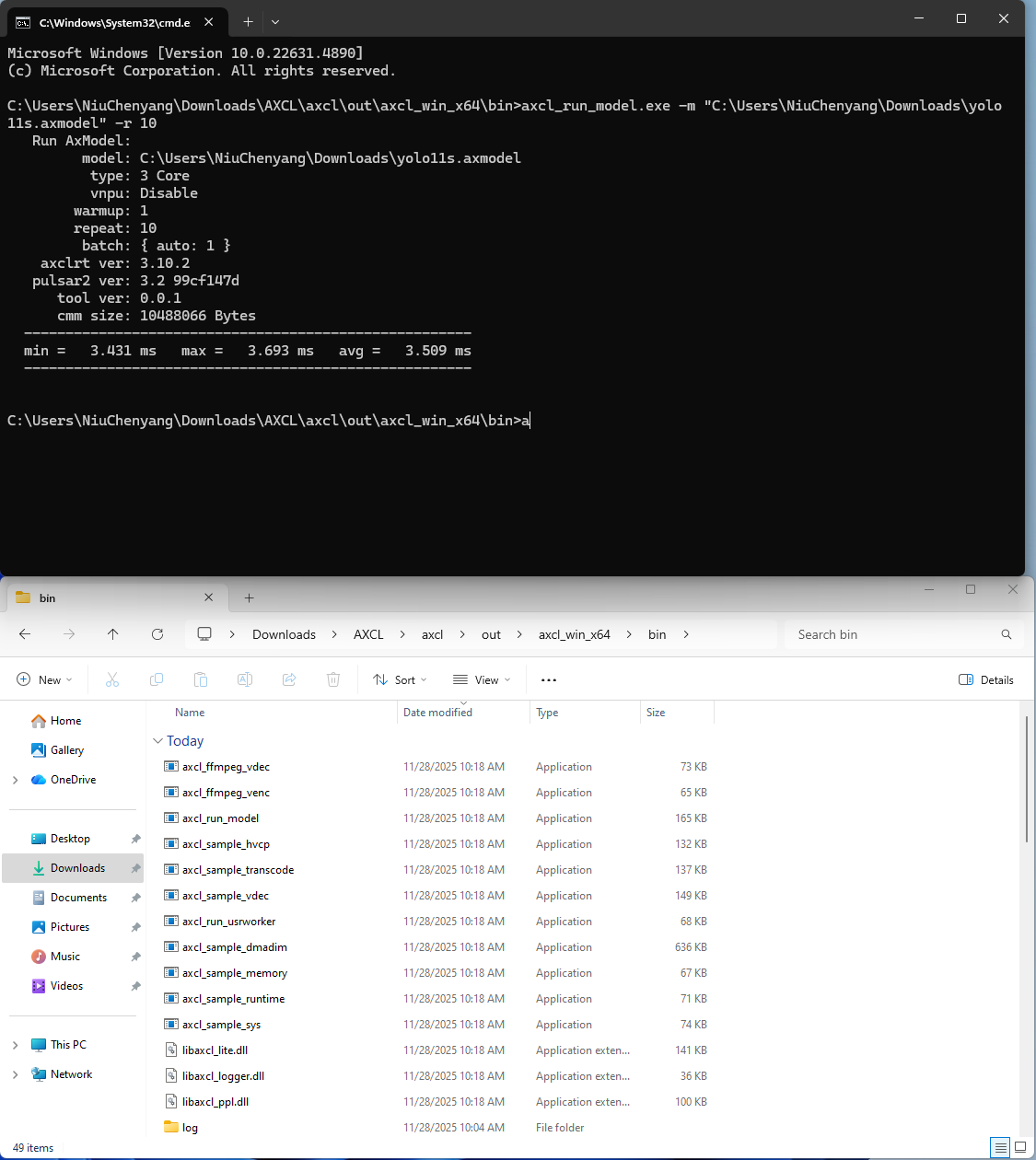Open the Sort dropdown

pyautogui.click(x=400, y=680)
